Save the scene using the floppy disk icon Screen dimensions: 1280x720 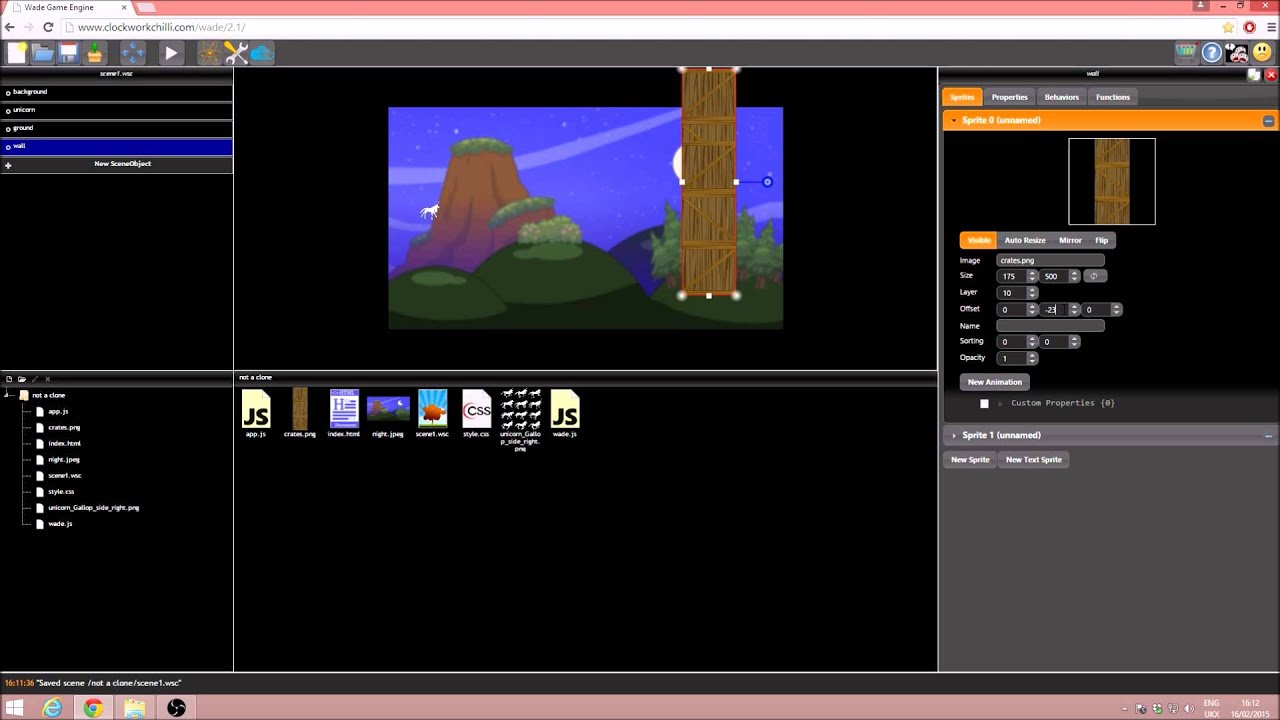69,53
